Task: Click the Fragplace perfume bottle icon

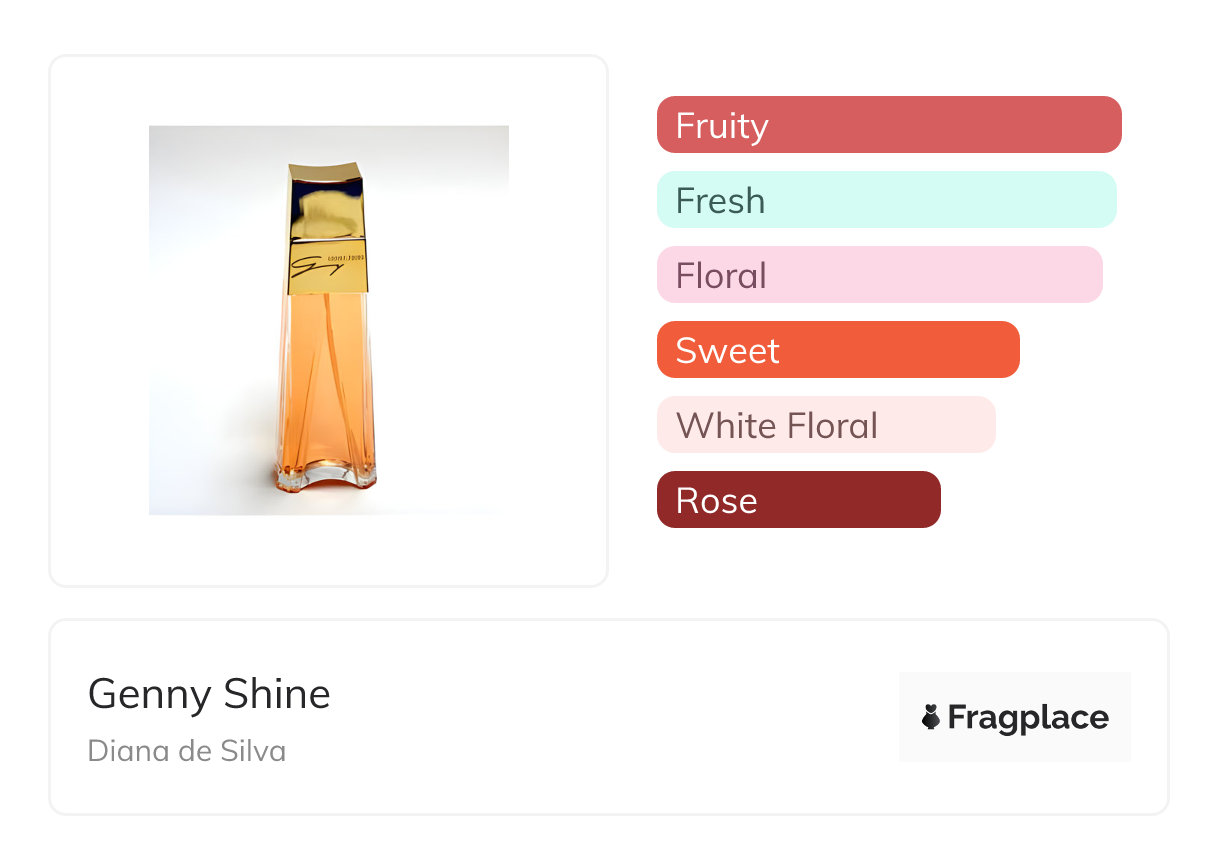Action: 931,717
